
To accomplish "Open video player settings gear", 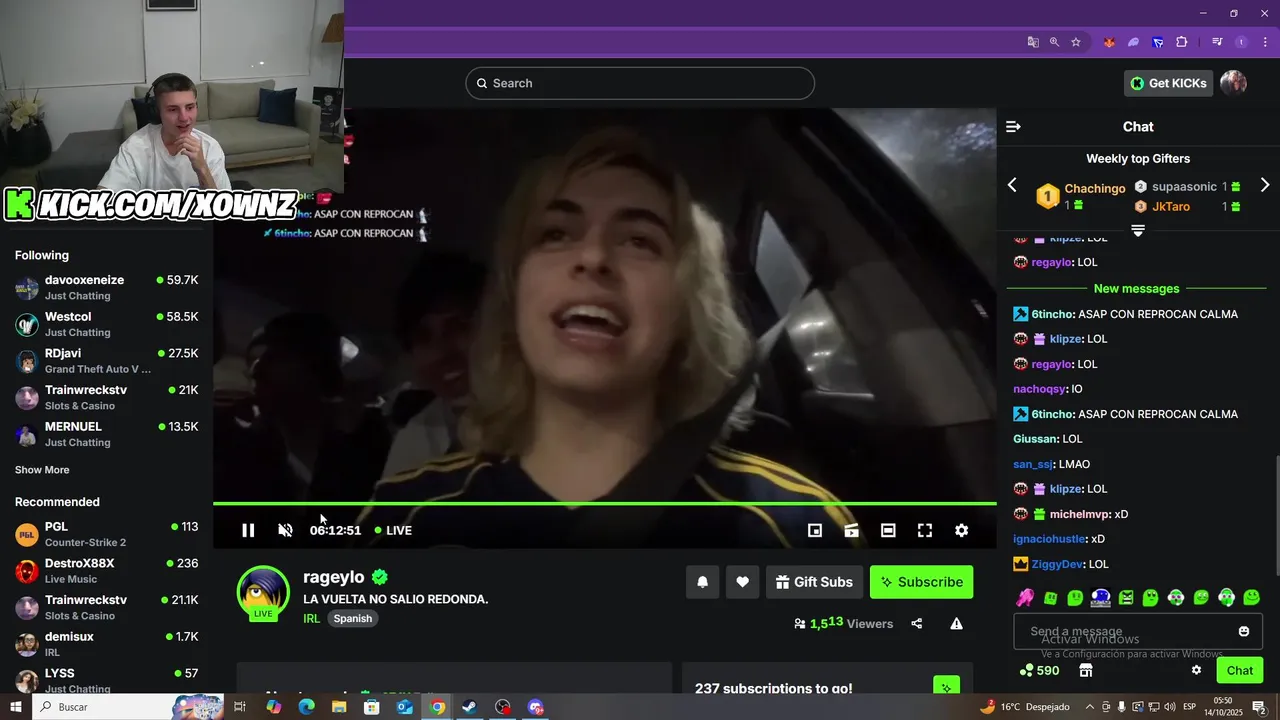I will tap(961, 530).
